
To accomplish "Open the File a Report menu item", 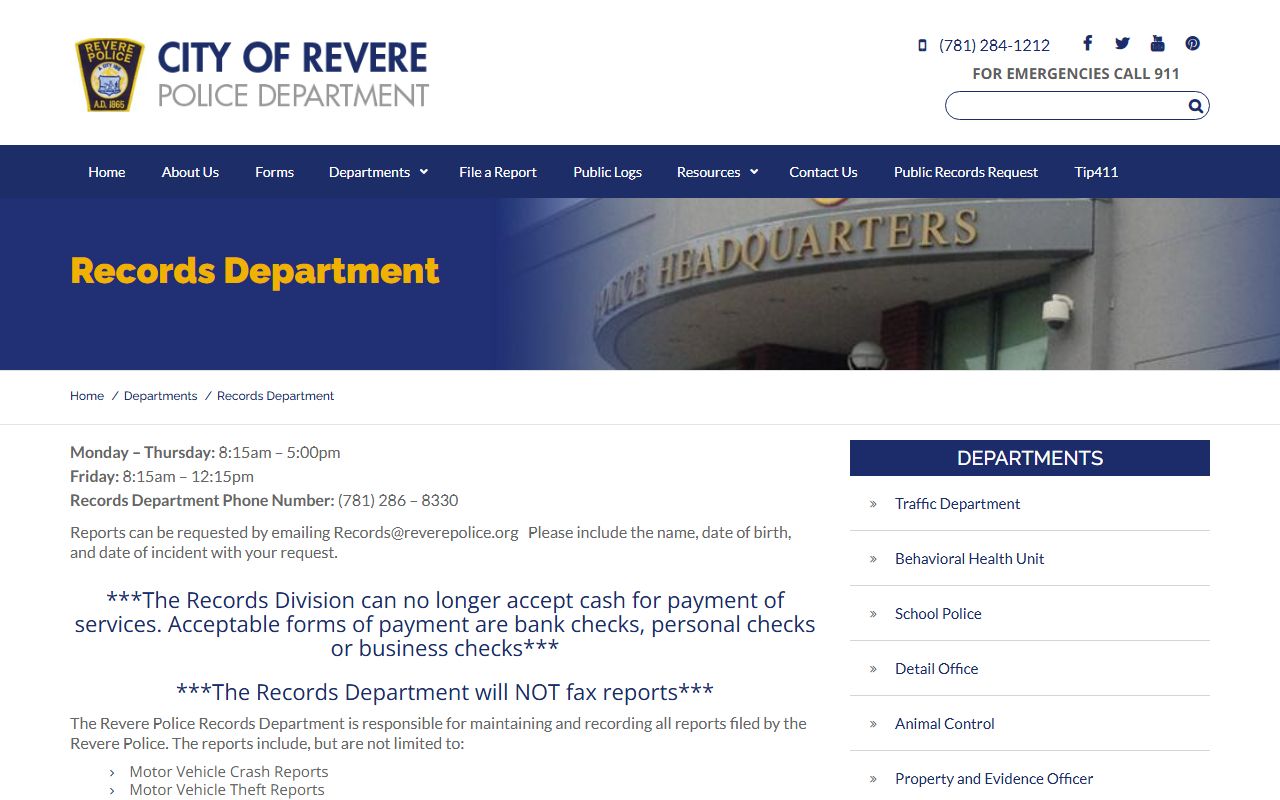I will (498, 172).
